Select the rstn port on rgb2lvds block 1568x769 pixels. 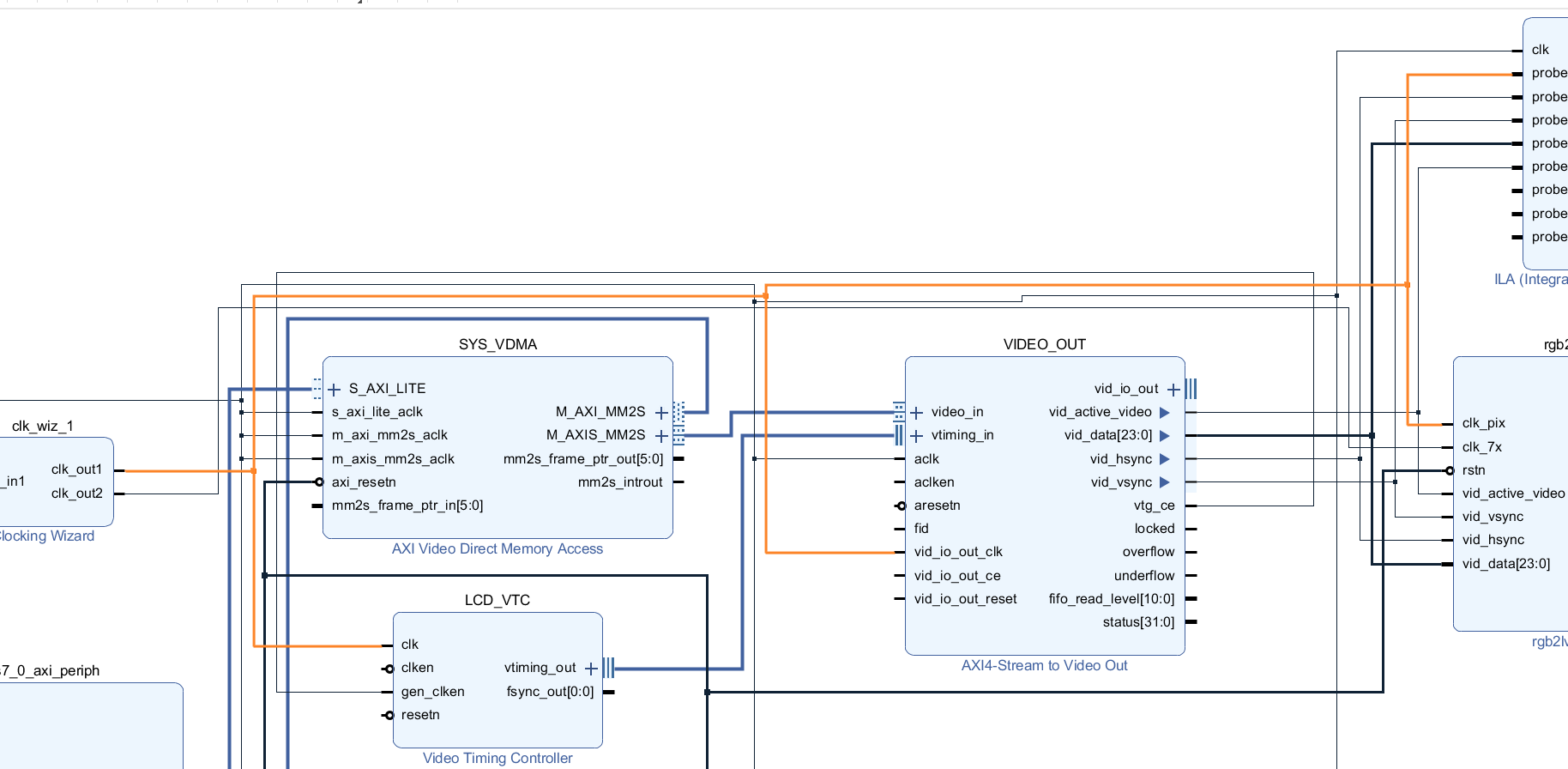[1474, 470]
